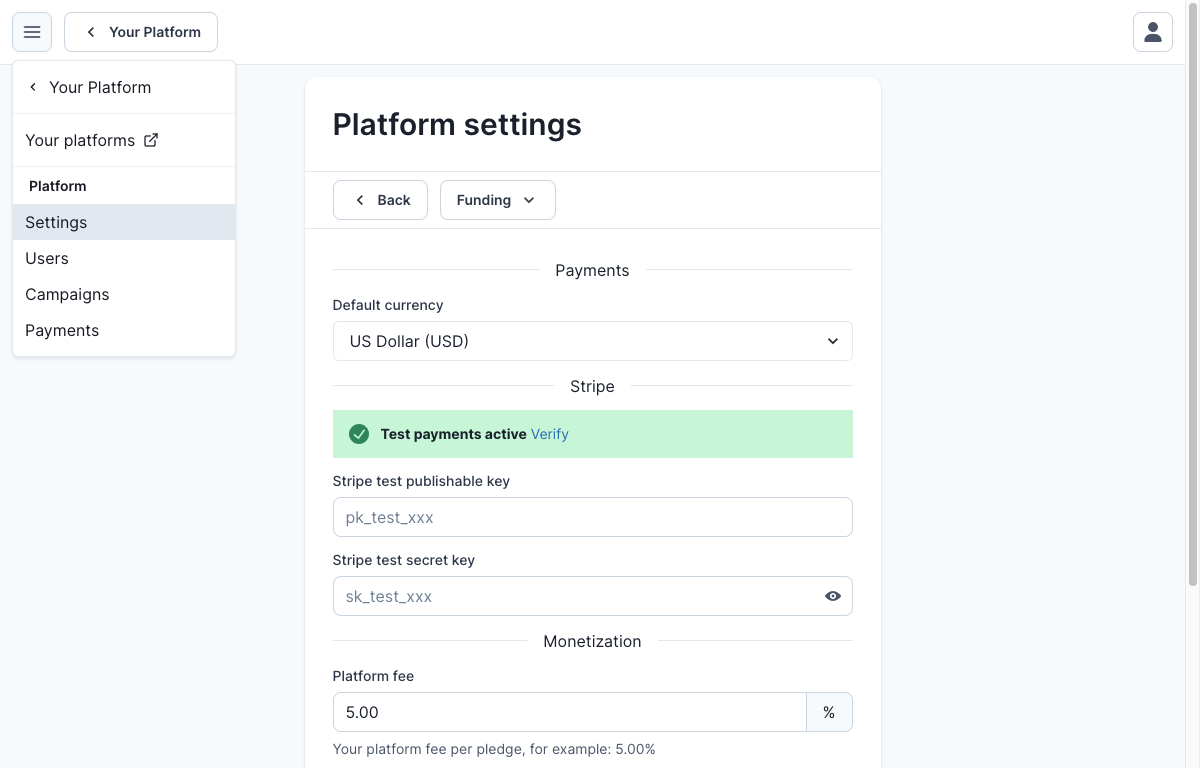Click the external link icon beside Your platforms
The height and width of the screenshot is (768, 1200).
(x=151, y=140)
